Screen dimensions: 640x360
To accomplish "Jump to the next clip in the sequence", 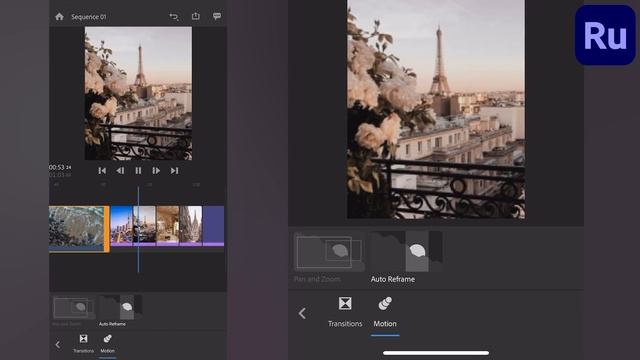I will (174, 171).
